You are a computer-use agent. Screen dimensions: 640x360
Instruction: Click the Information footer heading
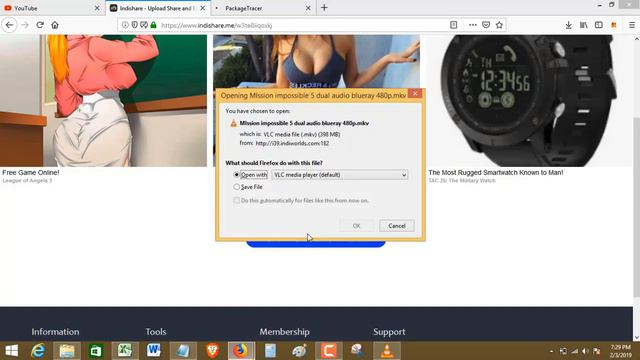click(56, 332)
